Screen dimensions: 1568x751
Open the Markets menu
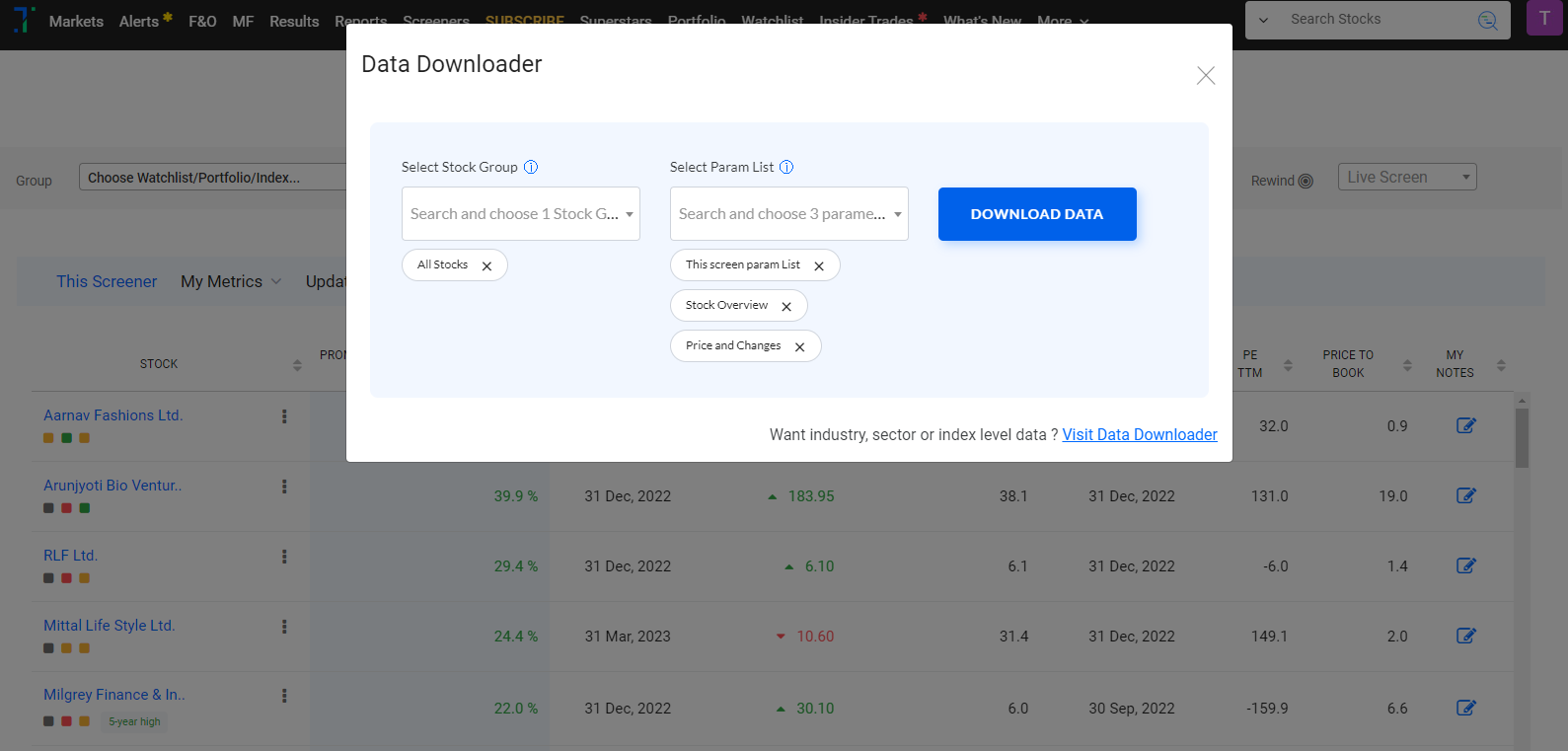click(76, 22)
